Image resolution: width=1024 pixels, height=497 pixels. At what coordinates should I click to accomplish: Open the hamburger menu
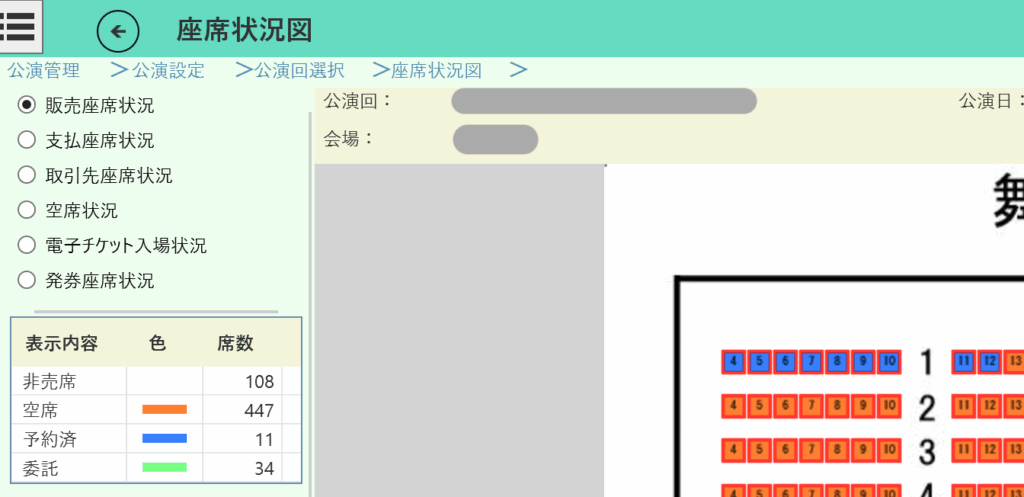pos(20,26)
